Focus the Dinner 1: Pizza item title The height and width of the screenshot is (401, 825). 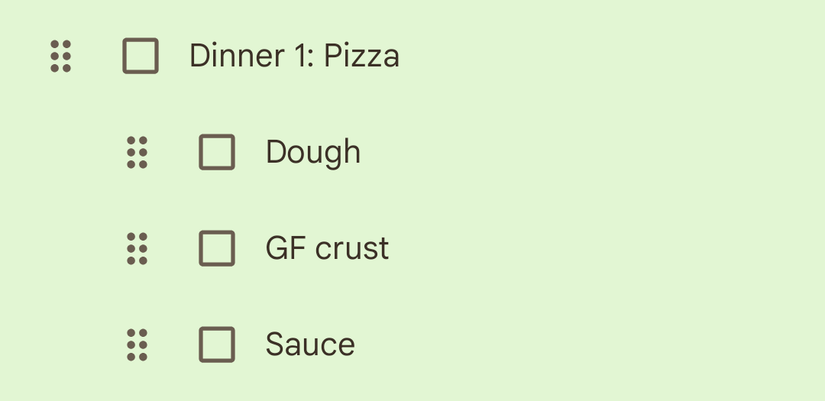click(294, 56)
